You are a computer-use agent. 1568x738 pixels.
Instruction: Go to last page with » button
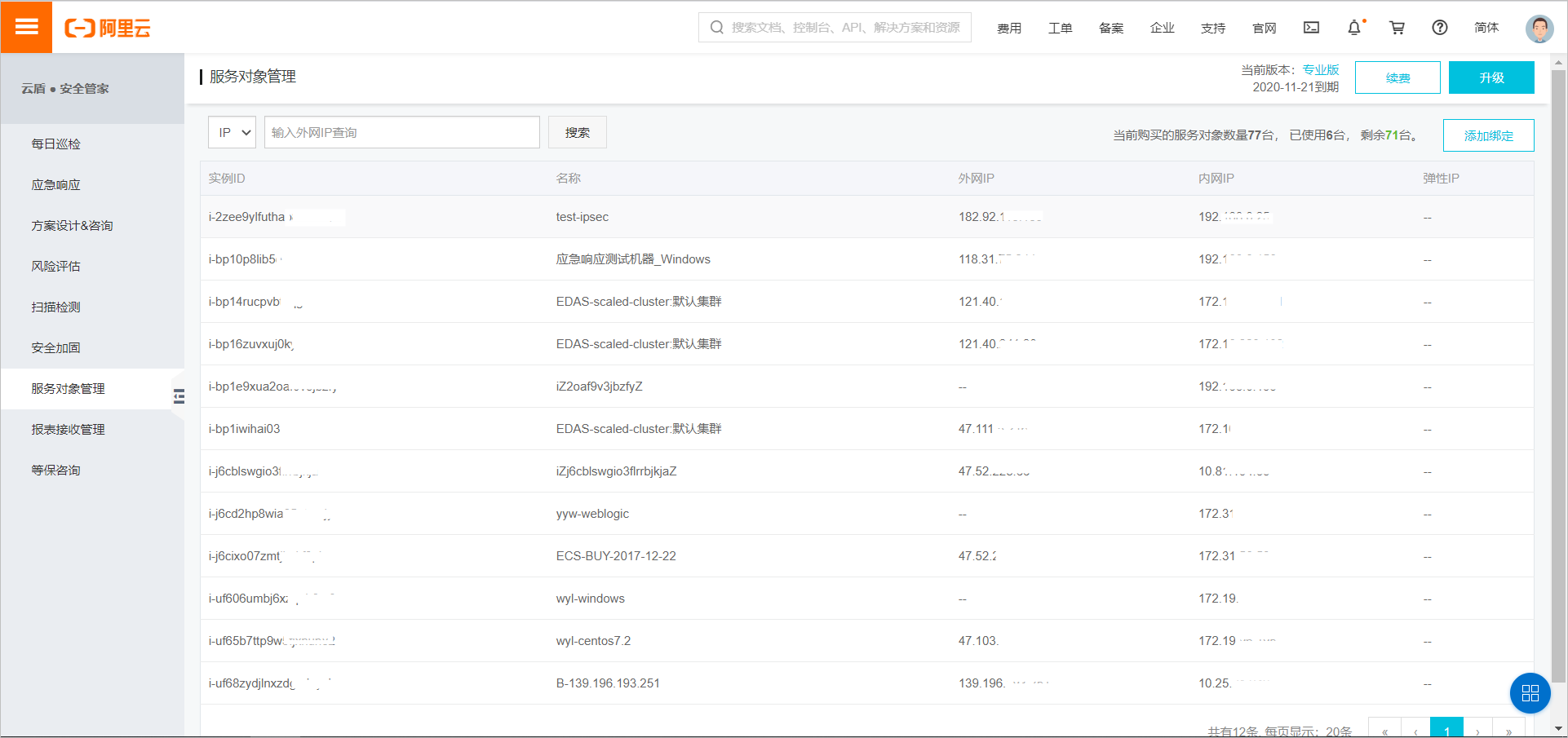(1508, 729)
